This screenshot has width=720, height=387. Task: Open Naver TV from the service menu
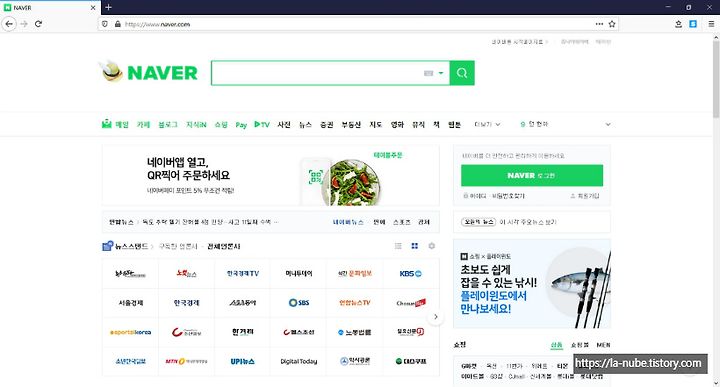point(262,124)
